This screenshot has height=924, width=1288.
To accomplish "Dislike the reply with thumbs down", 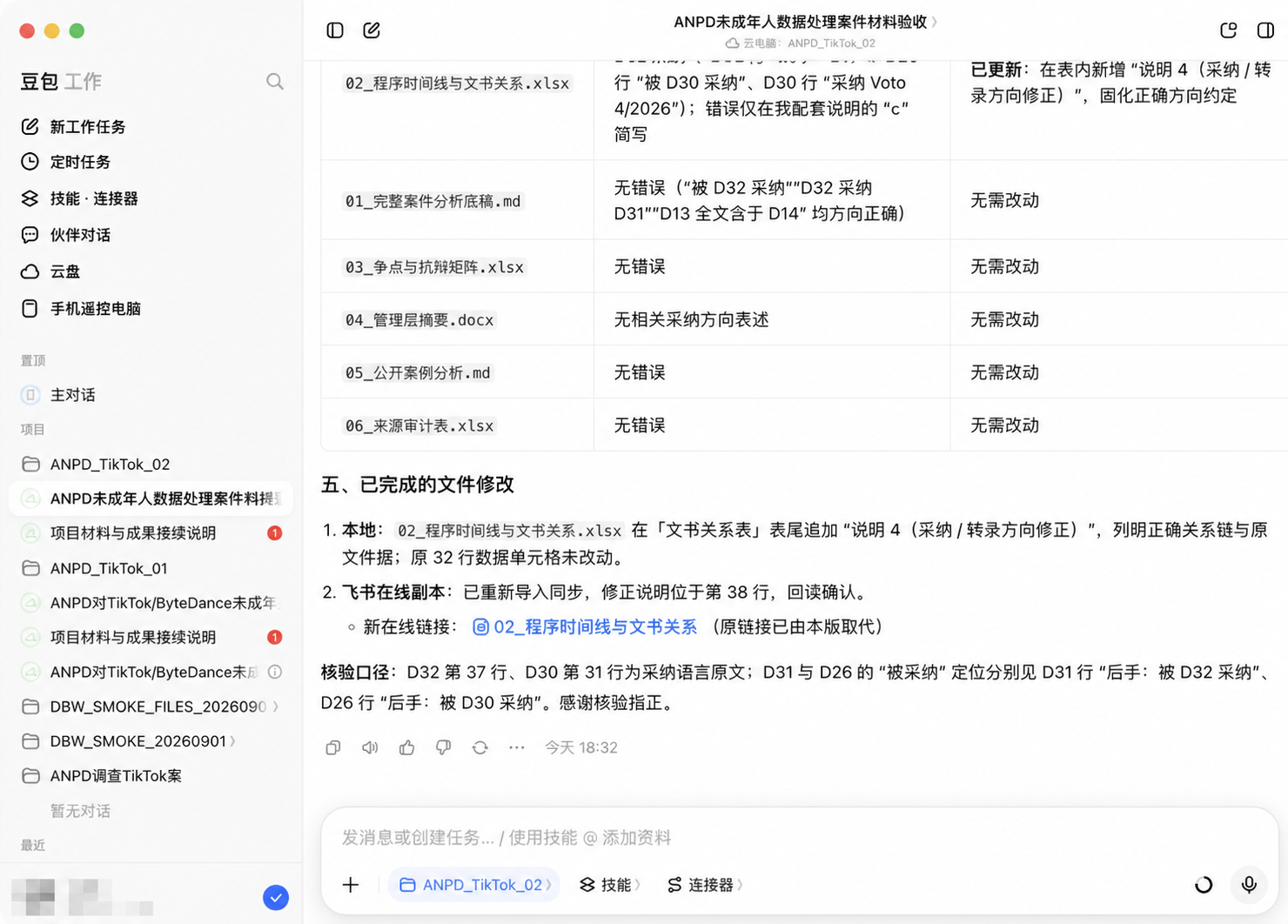I will (x=444, y=748).
